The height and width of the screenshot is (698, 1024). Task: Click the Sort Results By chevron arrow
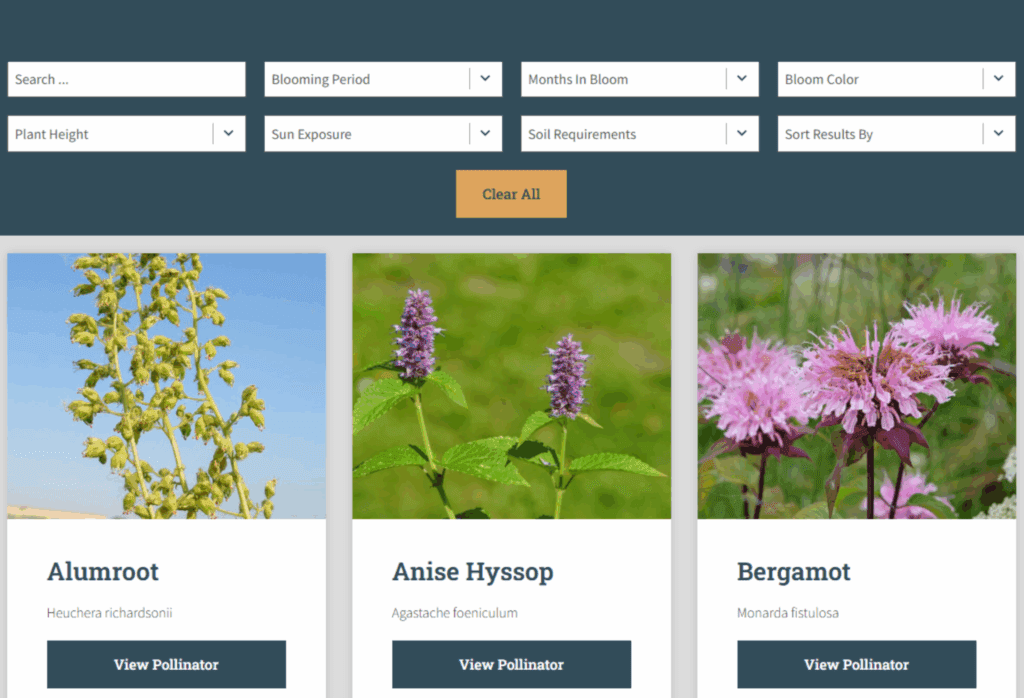(998, 133)
